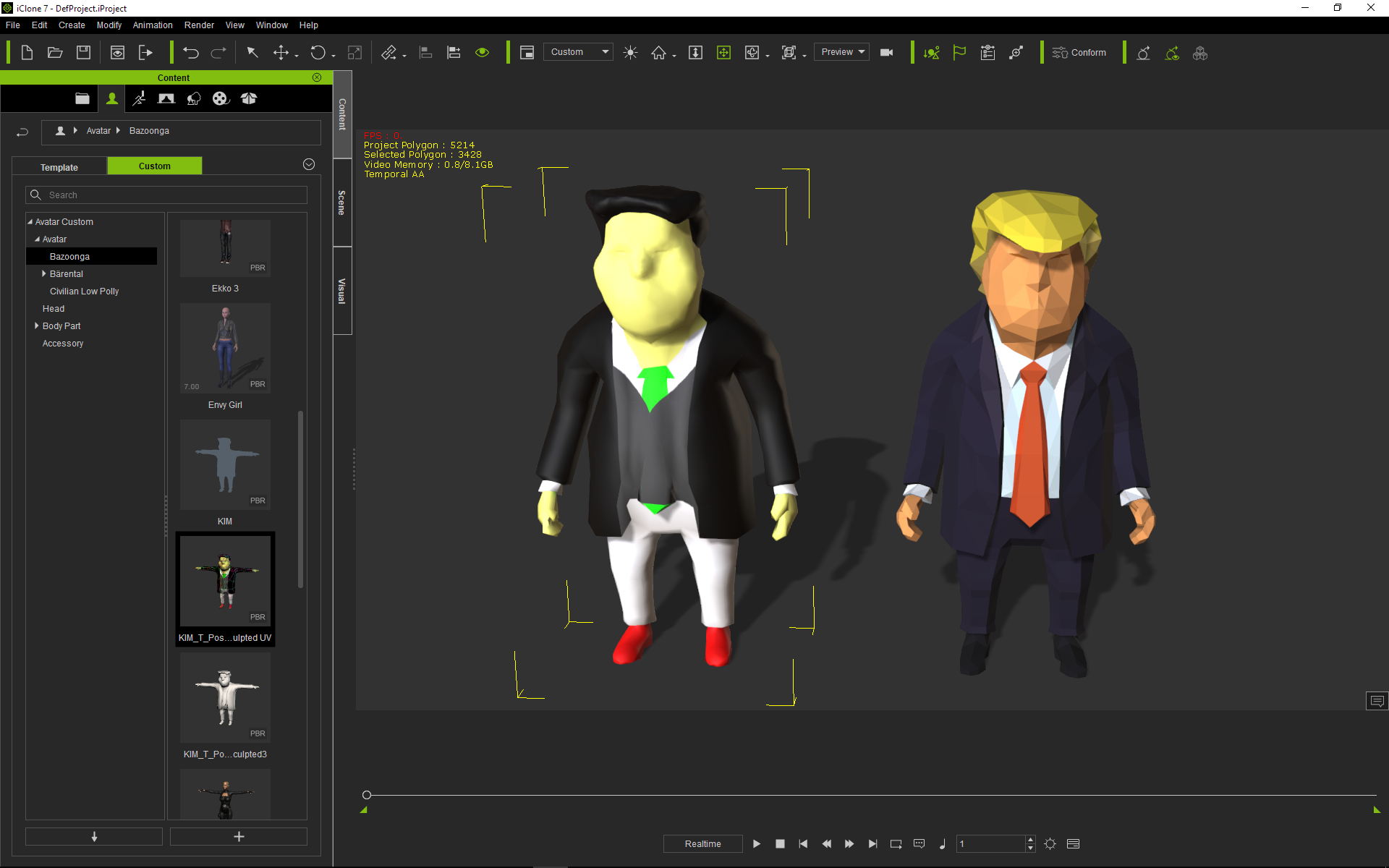Go back with the content return arrow

[22, 132]
